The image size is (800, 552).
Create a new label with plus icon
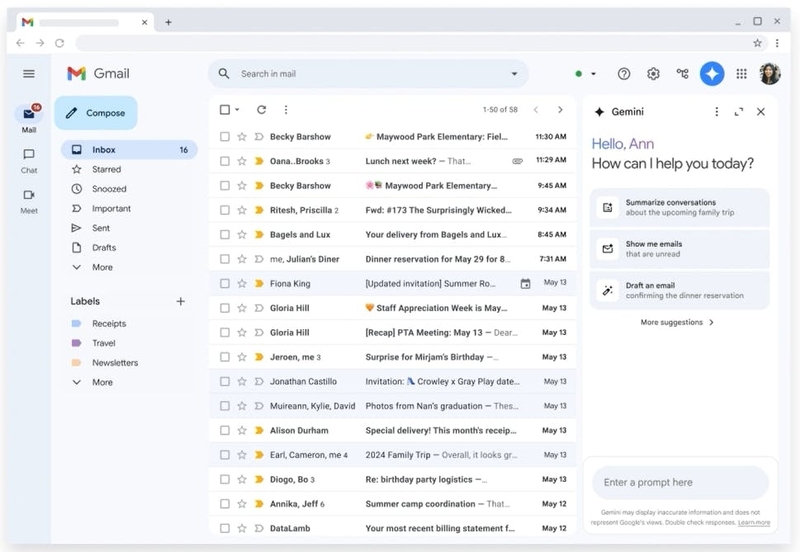point(181,302)
